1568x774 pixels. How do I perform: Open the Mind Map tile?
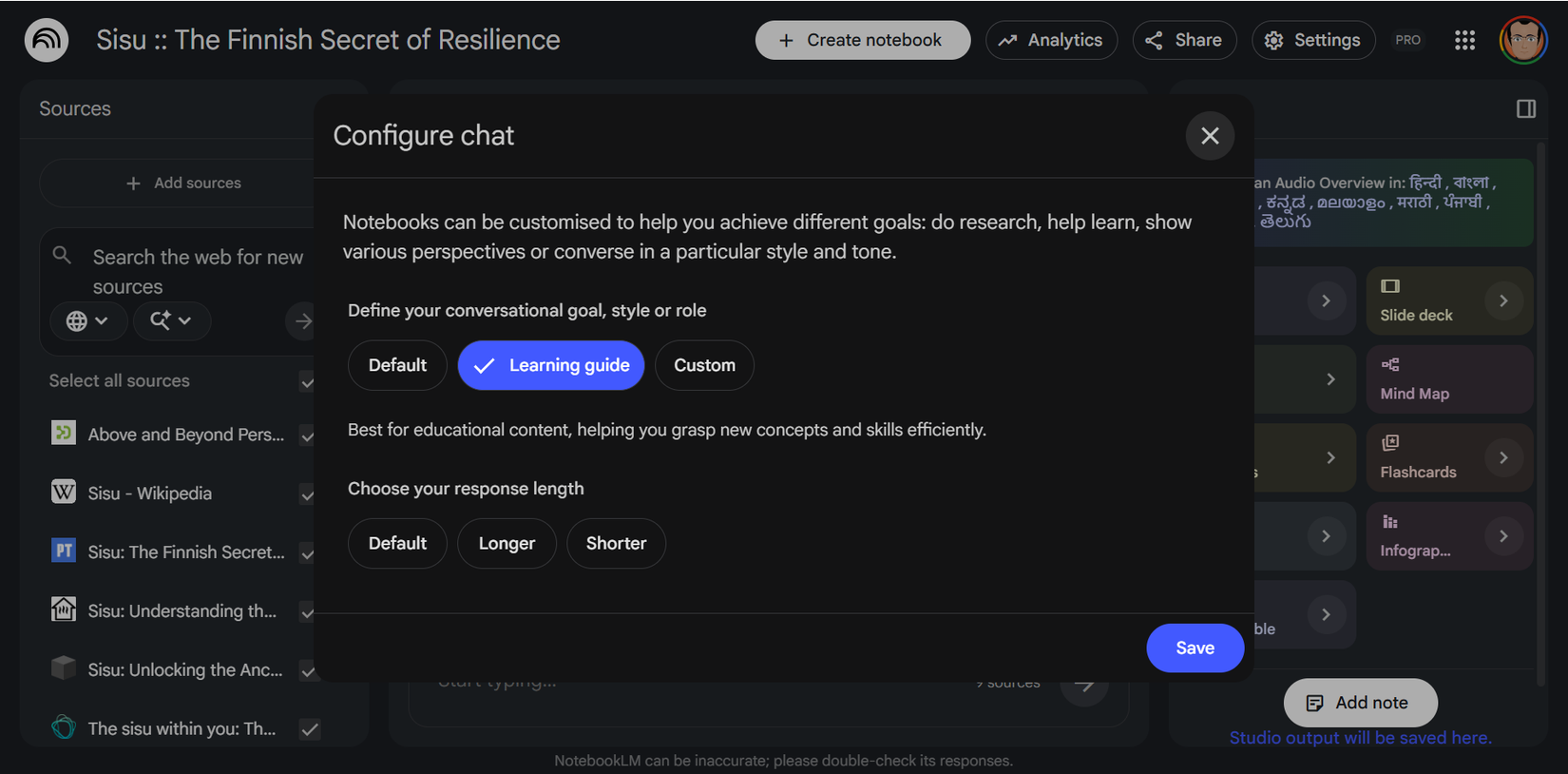(1448, 379)
